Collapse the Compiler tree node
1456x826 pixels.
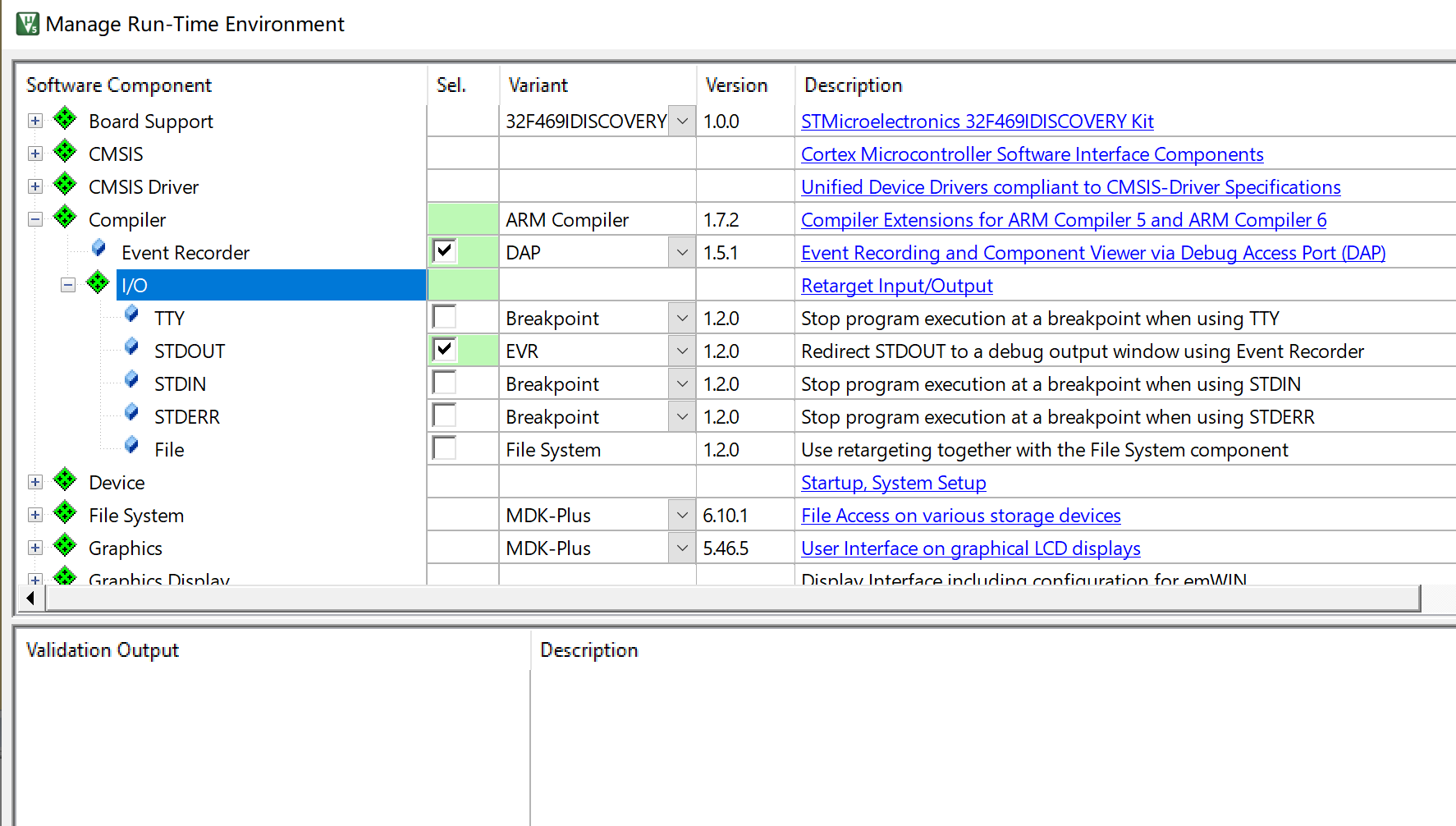click(x=35, y=219)
